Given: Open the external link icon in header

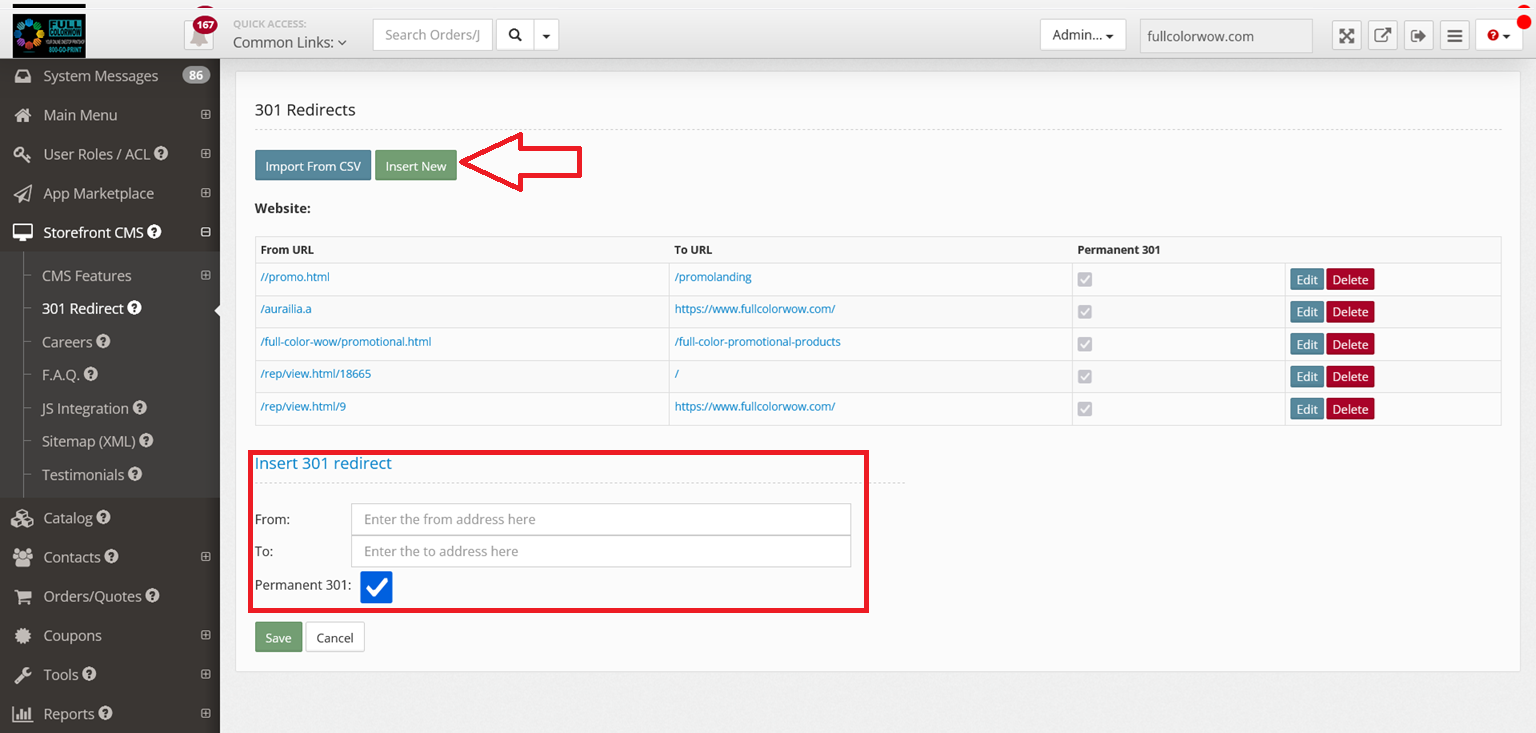Looking at the screenshot, I should click(1382, 36).
